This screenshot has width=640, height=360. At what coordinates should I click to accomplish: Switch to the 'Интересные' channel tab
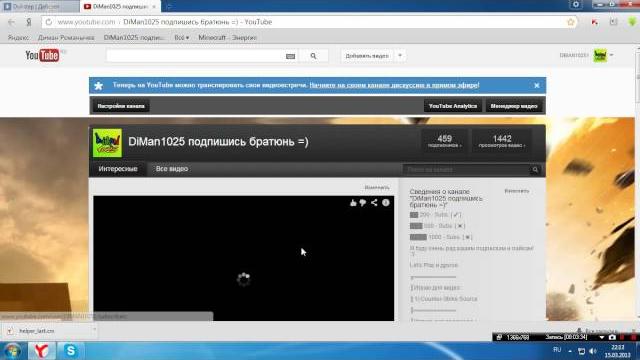(118, 169)
